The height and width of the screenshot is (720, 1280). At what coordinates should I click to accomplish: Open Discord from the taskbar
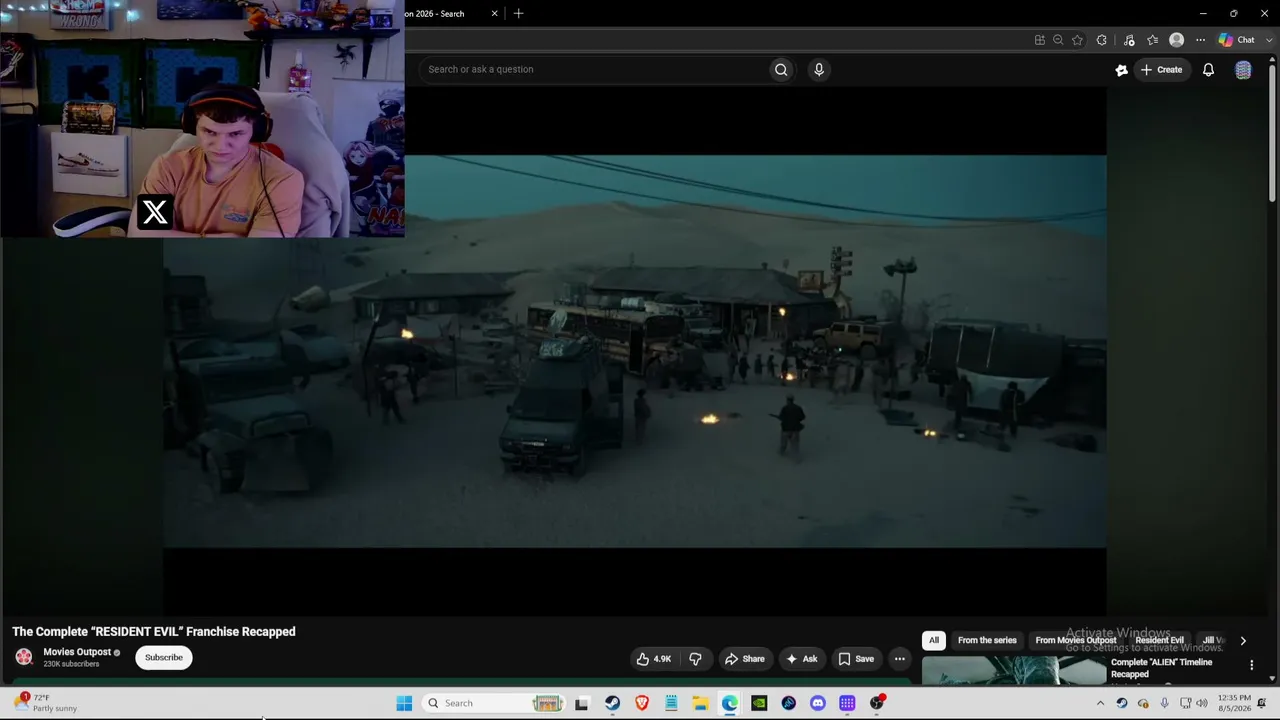click(818, 703)
